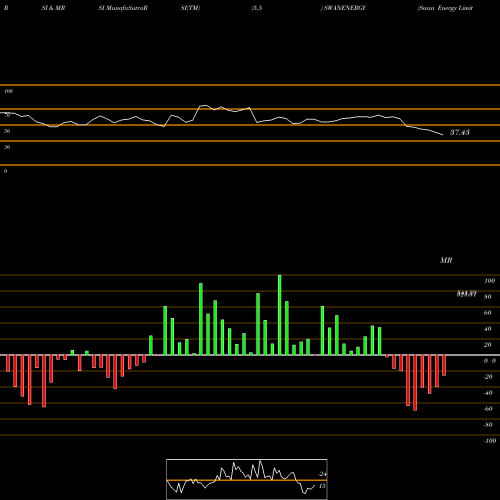The image size is (500, 500).
Task: Click the 'SI & MR' header label
Action: [x=53, y=8]
